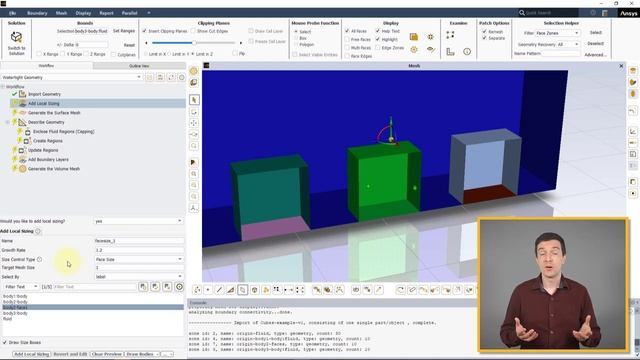
Task: Enable Show Cut Edges checkbox
Action: tap(193, 31)
